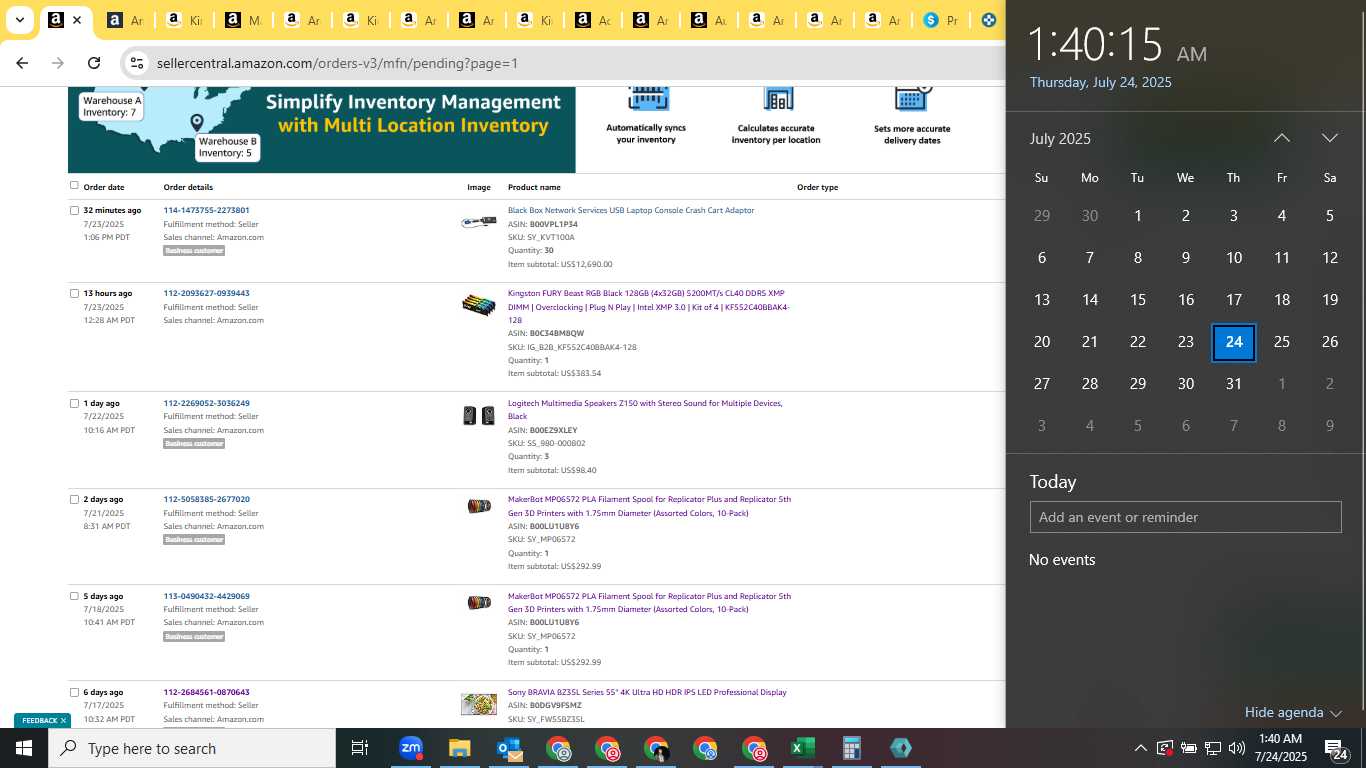Click the battery tray icon
Image resolution: width=1366 pixels, height=768 pixels.
point(1189,748)
